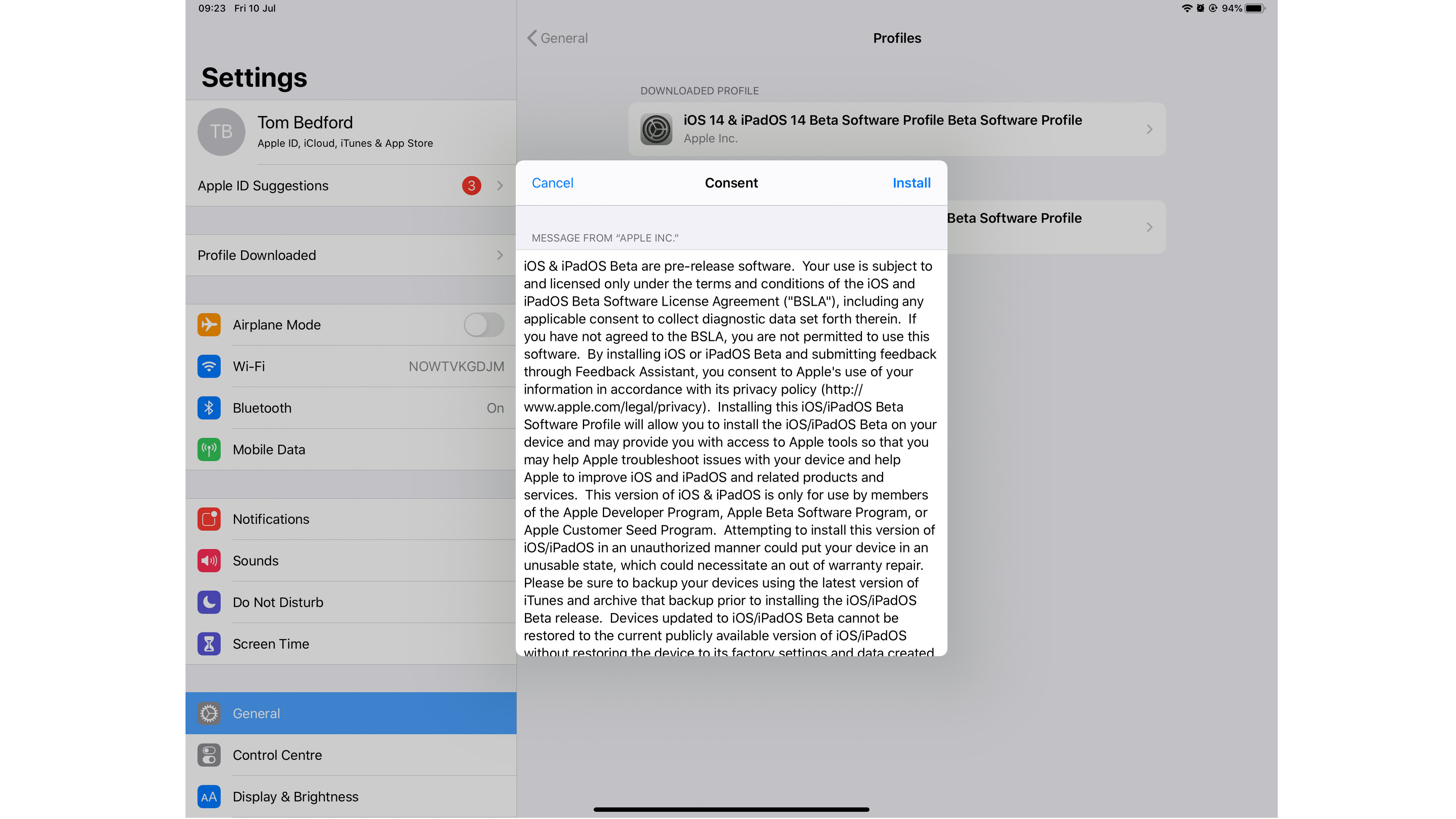Select the Profile Downloaded row
This screenshot has width=1456, height=819.
[x=351, y=255]
